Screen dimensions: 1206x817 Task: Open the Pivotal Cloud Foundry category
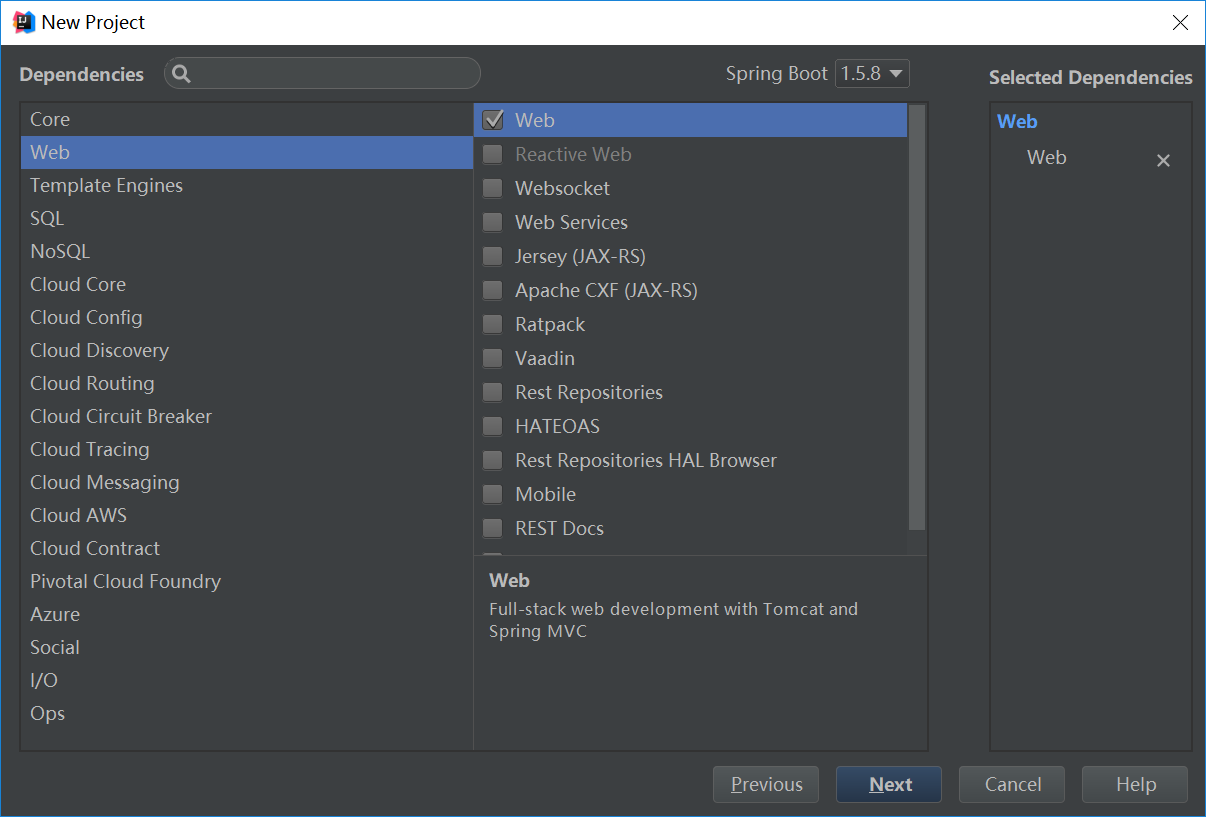[246, 581]
